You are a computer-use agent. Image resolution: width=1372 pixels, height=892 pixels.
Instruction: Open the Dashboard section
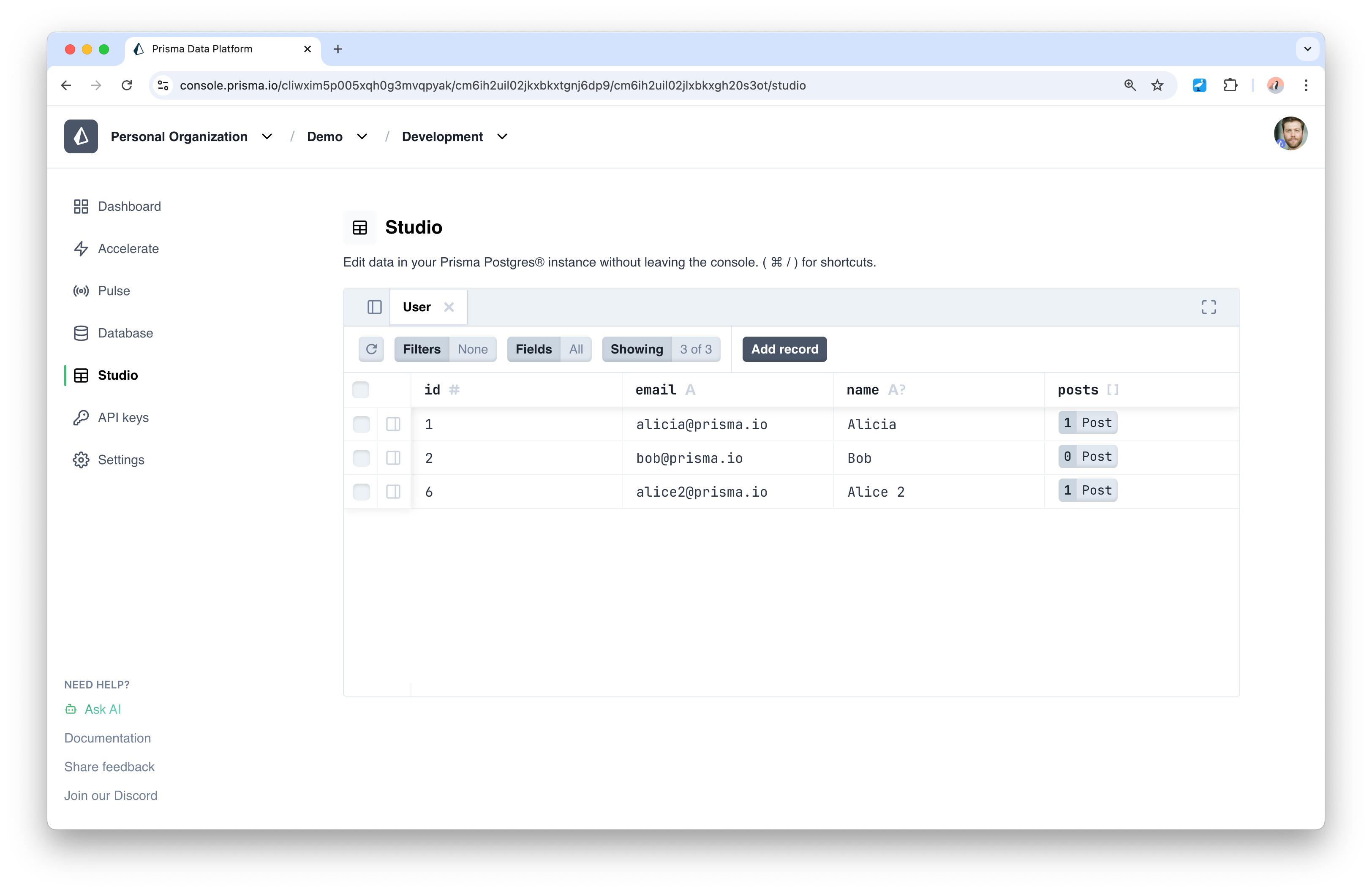click(129, 206)
